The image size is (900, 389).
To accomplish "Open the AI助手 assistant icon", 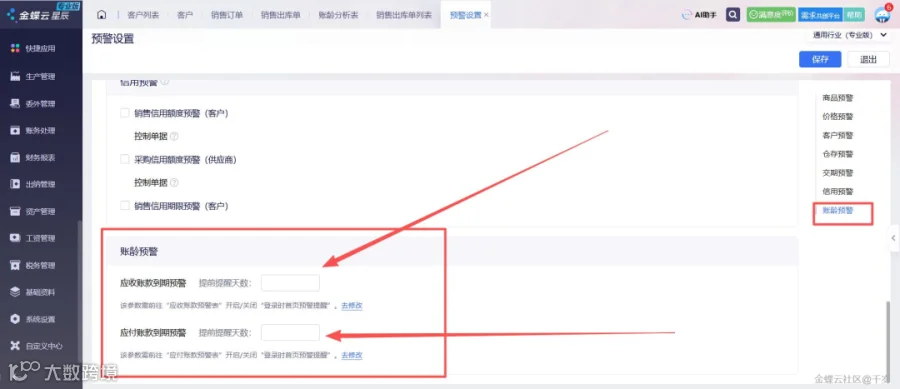I will (x=699, y=15).
